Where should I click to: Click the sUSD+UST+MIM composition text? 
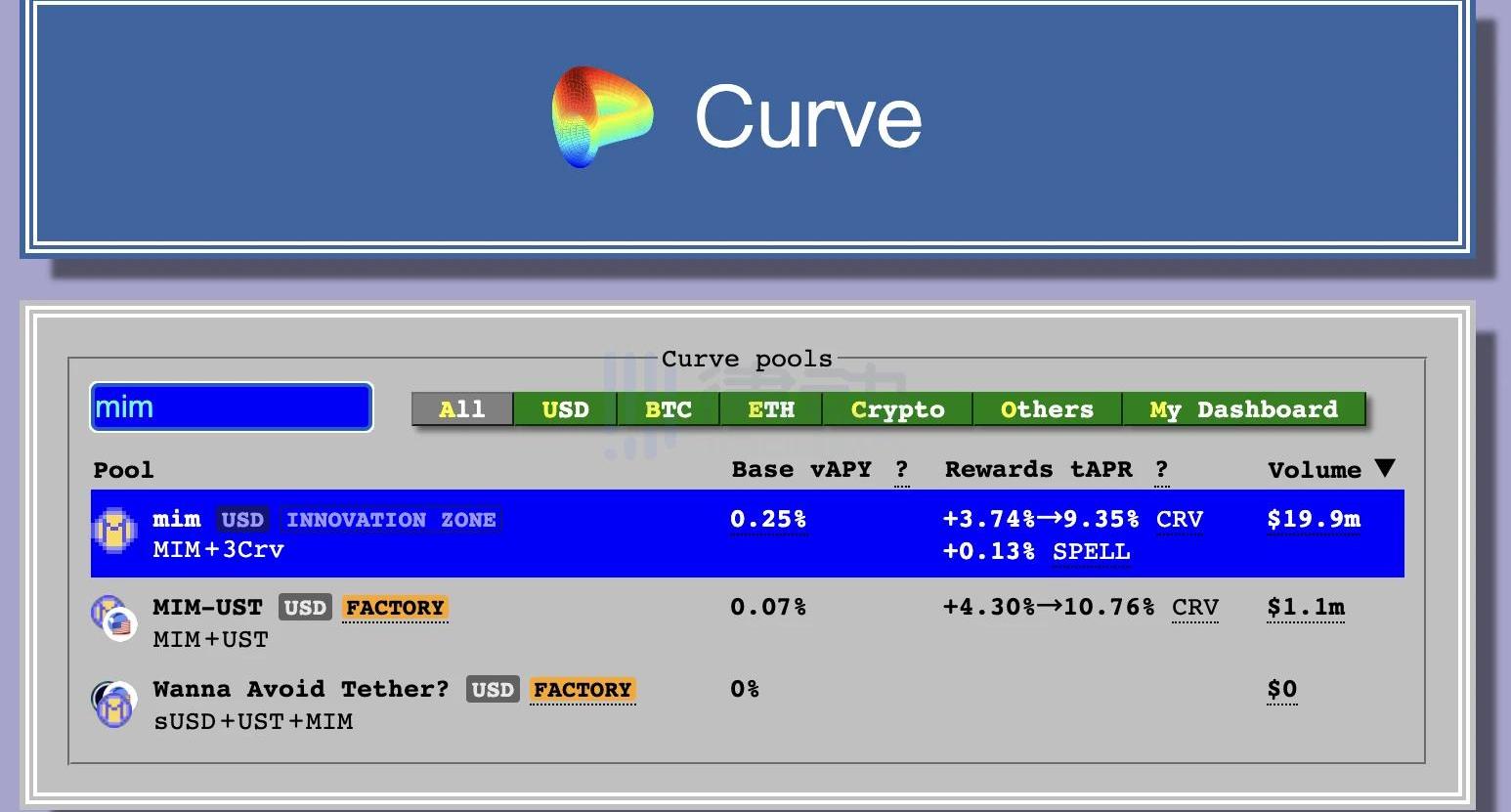pyautogui.click(x=253, y=721)
